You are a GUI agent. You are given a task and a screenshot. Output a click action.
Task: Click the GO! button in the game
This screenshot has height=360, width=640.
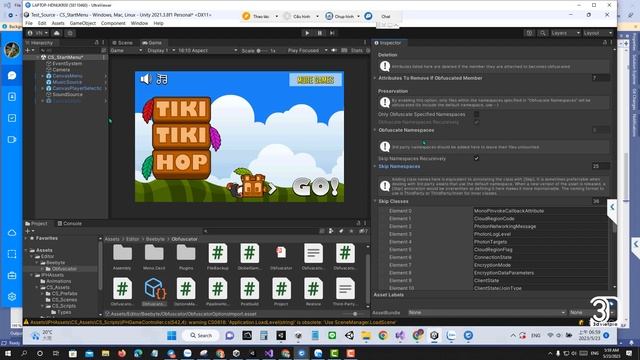pyautogui.click(x=316, y=187)
